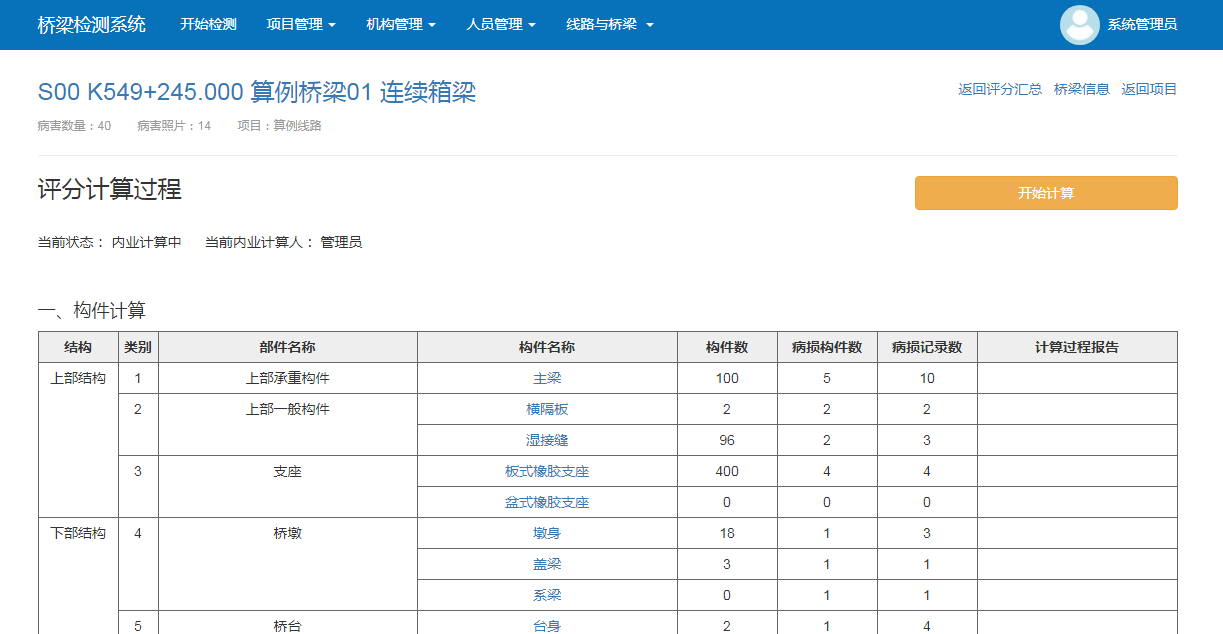This screenshot has height=634, width=1223.
Task: Select the 横隔板 component link
Action: coord(547,409)
